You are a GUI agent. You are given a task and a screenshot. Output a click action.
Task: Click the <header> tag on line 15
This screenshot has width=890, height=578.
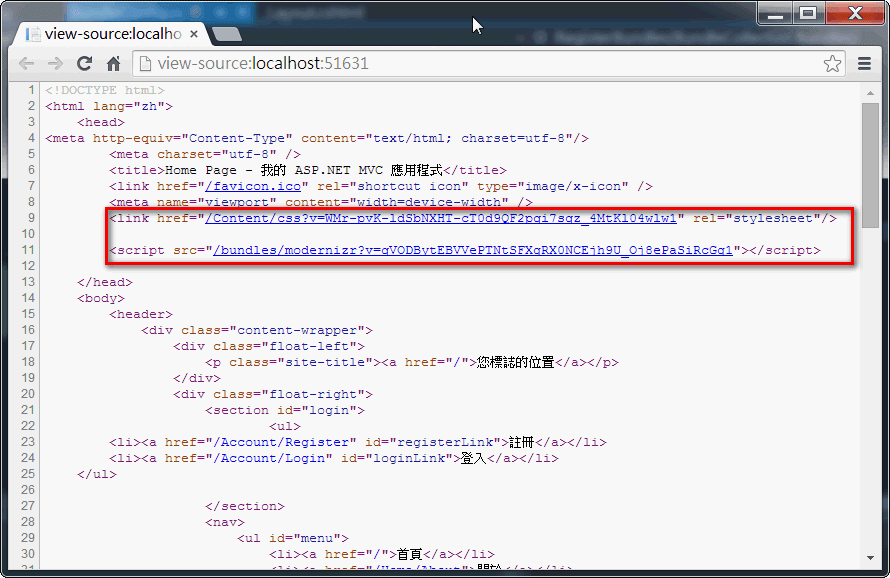coord(141,314)
